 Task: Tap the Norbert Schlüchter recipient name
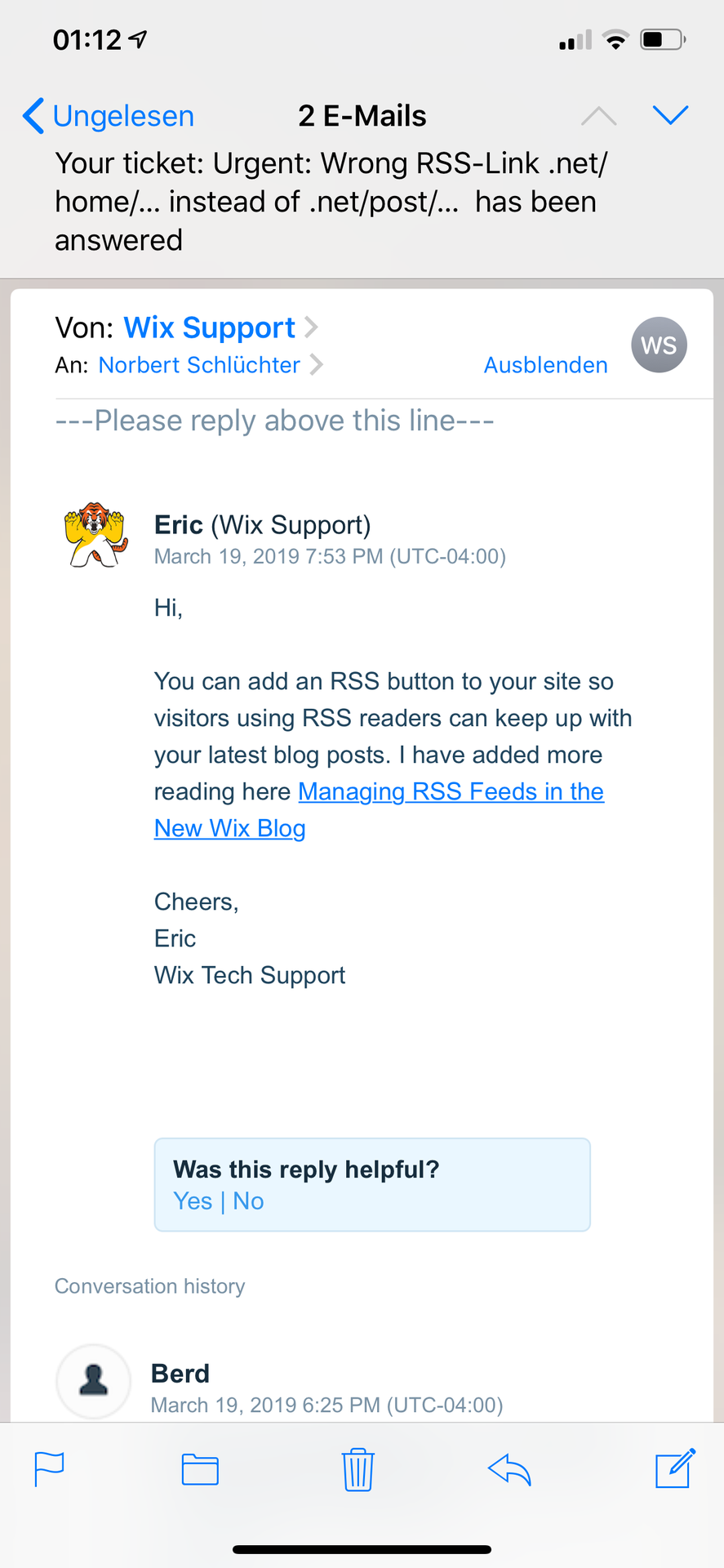(x=199, y=365)
